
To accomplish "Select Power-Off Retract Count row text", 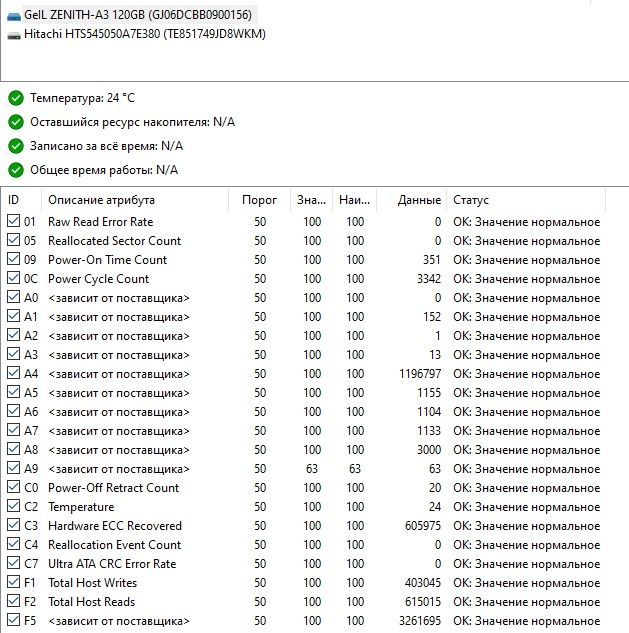I will (113, 488).
